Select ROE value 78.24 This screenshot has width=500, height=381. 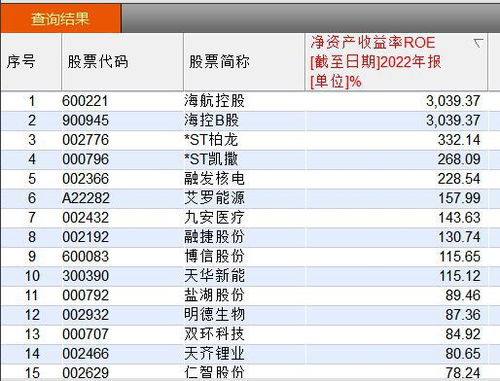point(463,373)
